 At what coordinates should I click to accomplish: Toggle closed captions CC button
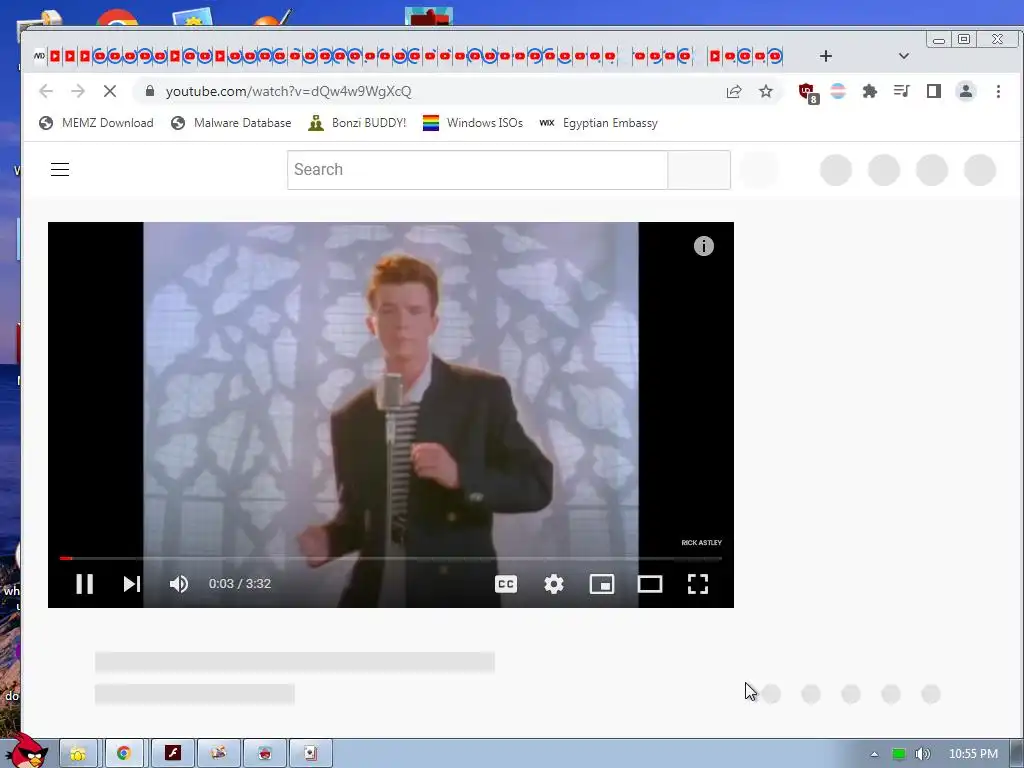click(x=506, y=584)
